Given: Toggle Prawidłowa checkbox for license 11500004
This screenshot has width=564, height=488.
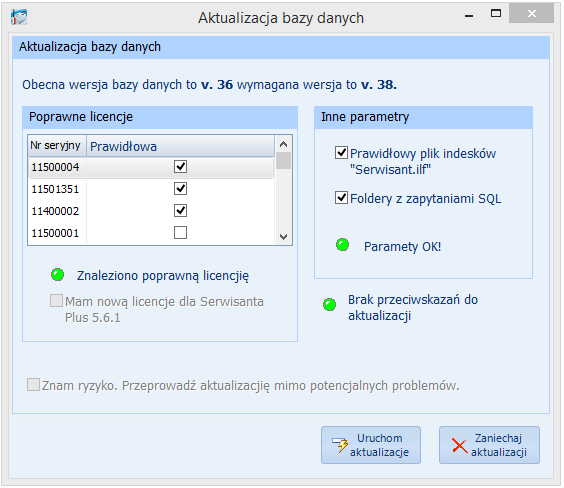Looking at the screenshot, I should click(180, 167).
